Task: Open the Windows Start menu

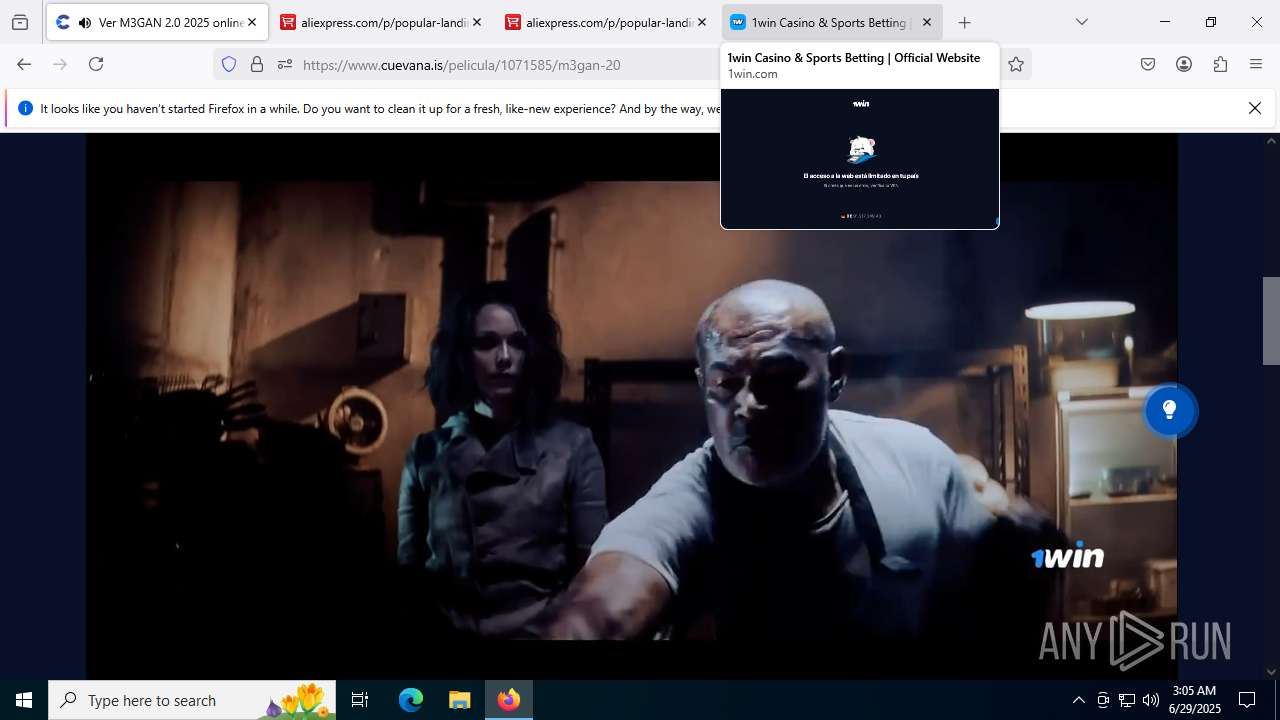Action: (24, 700)
